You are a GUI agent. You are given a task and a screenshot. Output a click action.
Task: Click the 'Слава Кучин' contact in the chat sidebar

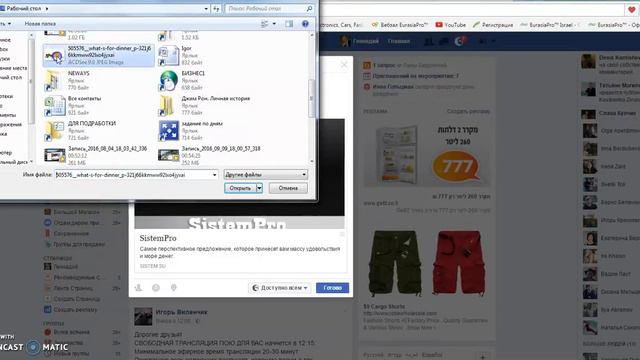(618, 113)
